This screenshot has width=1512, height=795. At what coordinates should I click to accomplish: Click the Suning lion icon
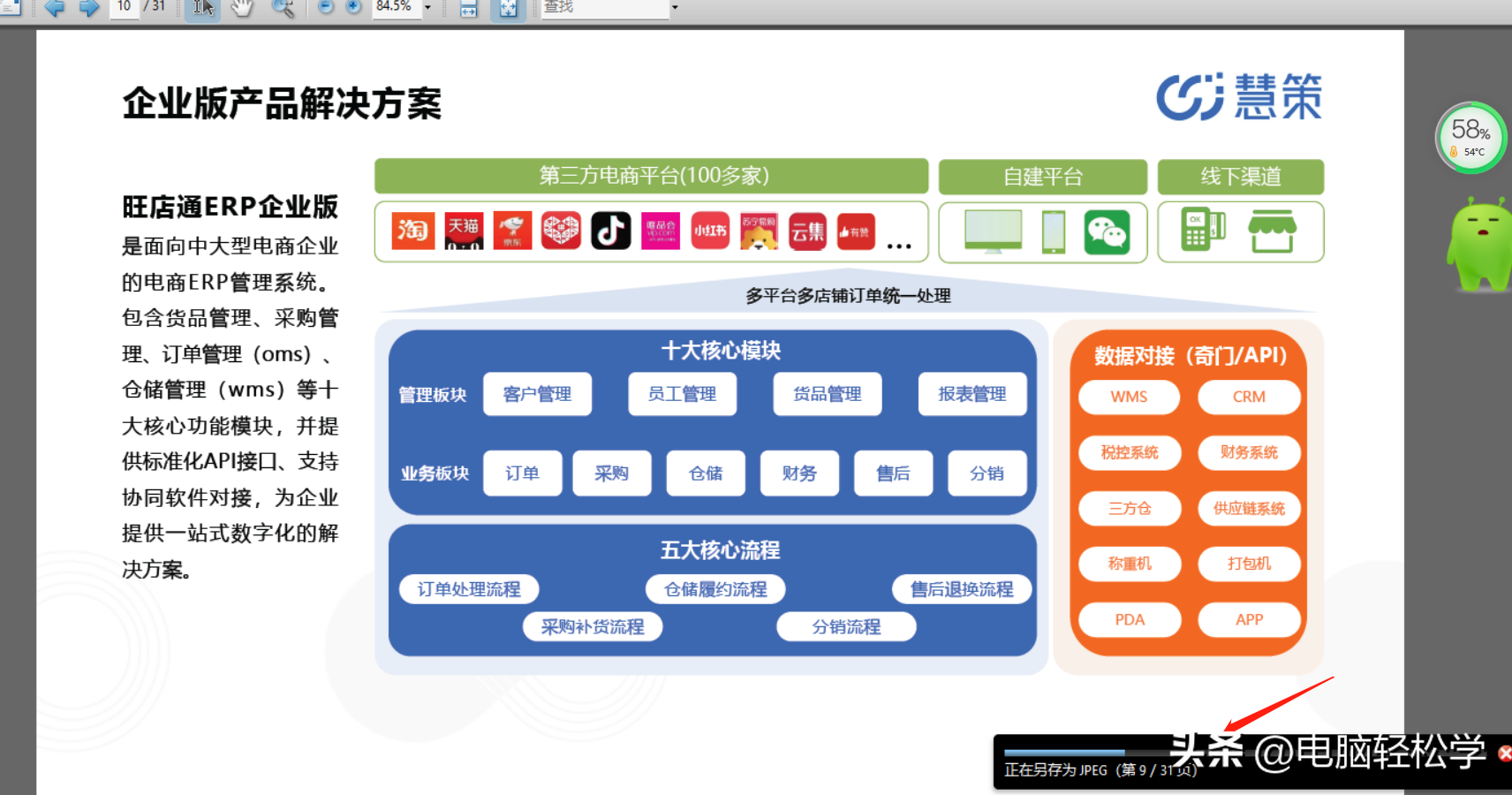click(x=759, y=231)
